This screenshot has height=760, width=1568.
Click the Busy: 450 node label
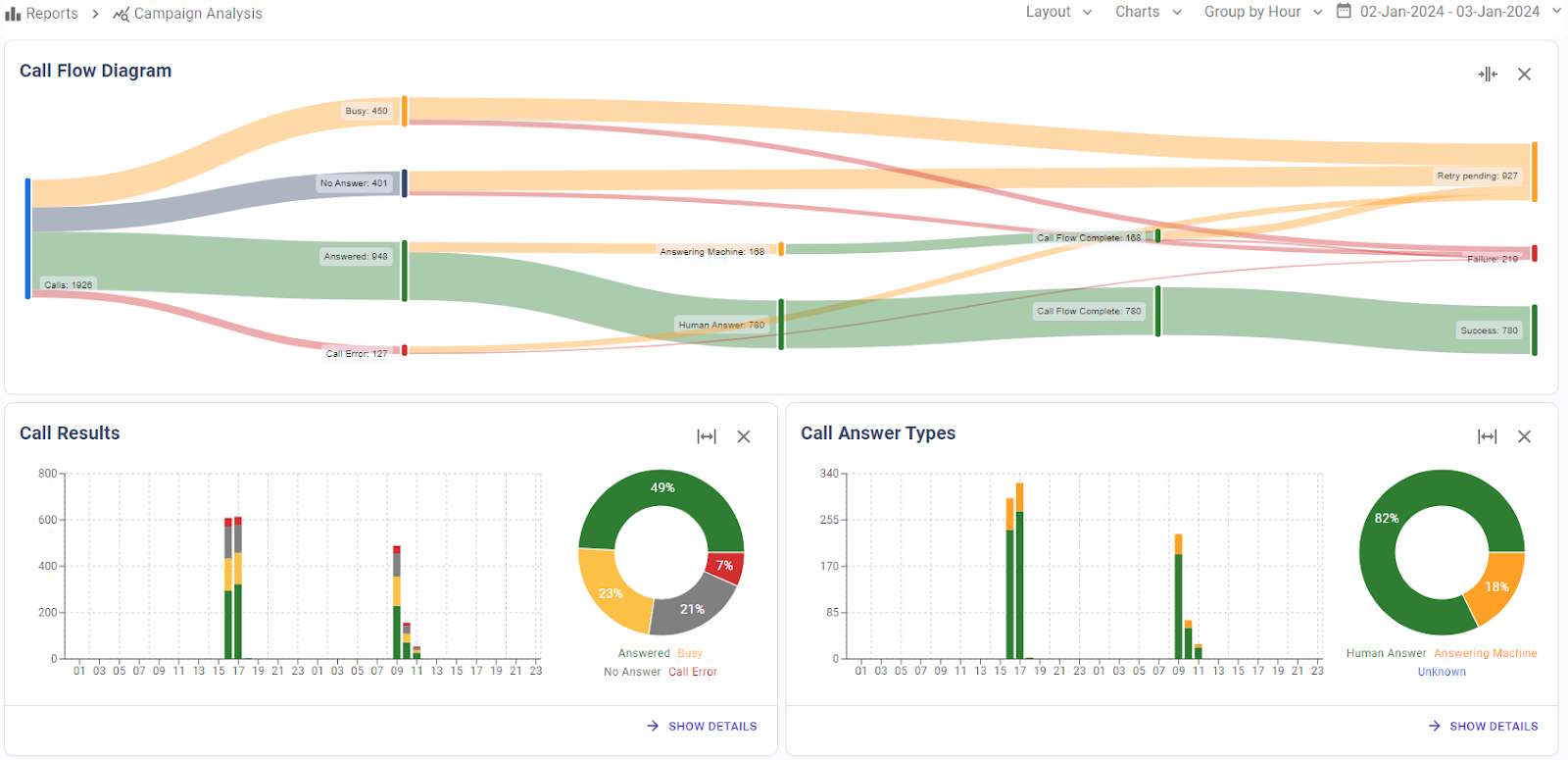pyautogui.click(x=367, y=111)
